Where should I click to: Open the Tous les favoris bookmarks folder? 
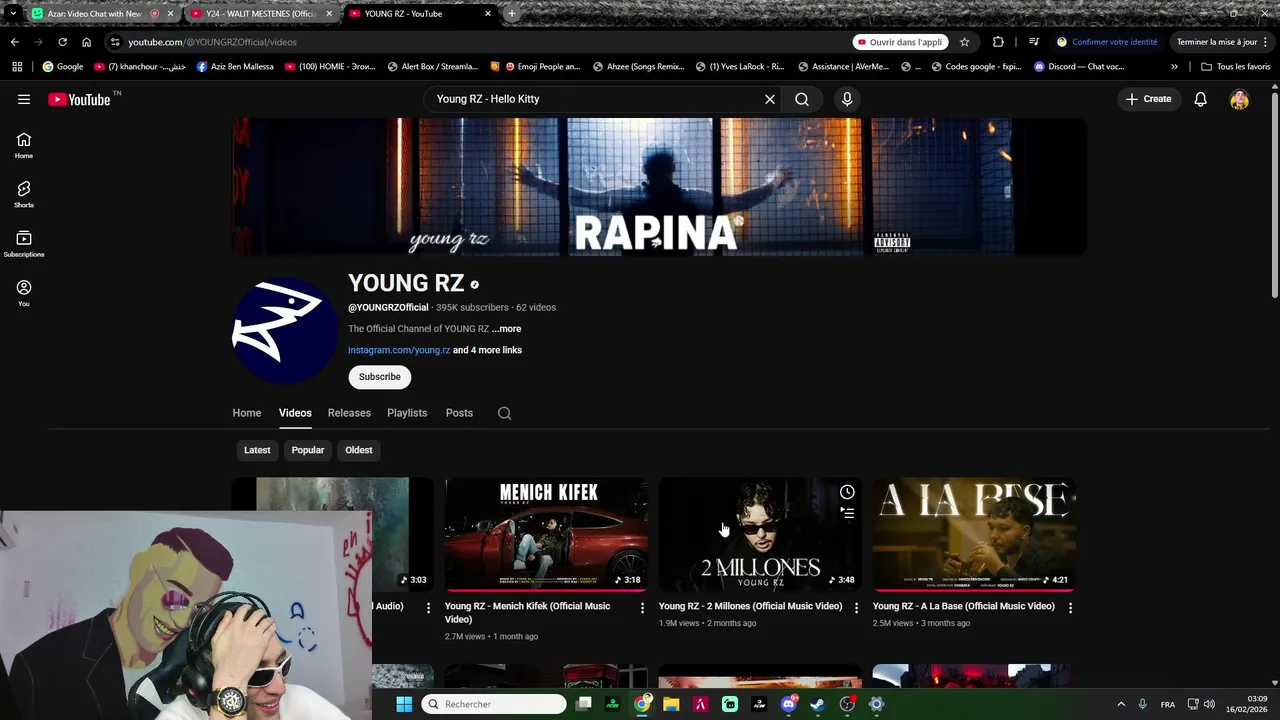1236,67
